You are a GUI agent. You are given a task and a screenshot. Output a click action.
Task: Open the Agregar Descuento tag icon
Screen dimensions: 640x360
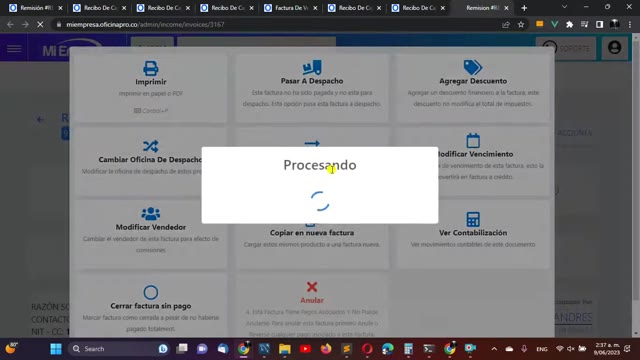(x=473, y=67)
